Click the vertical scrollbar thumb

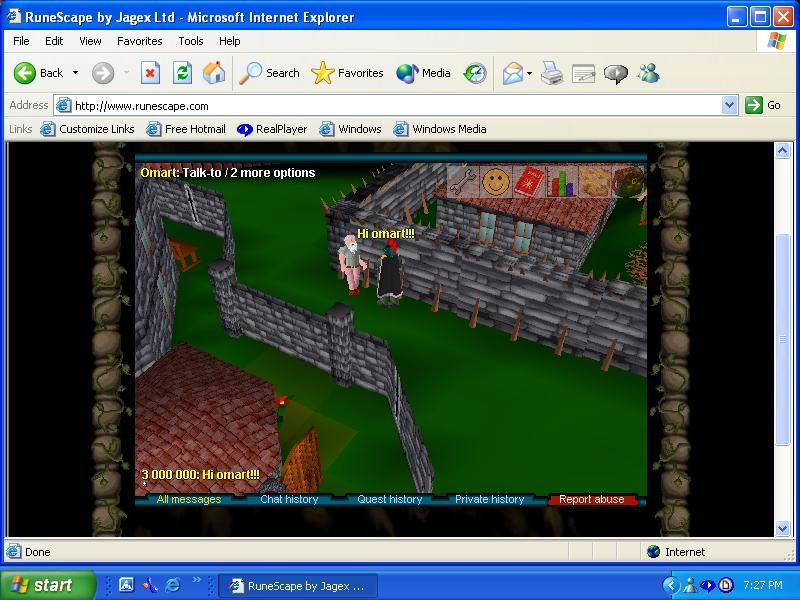(x=783, y=339)
